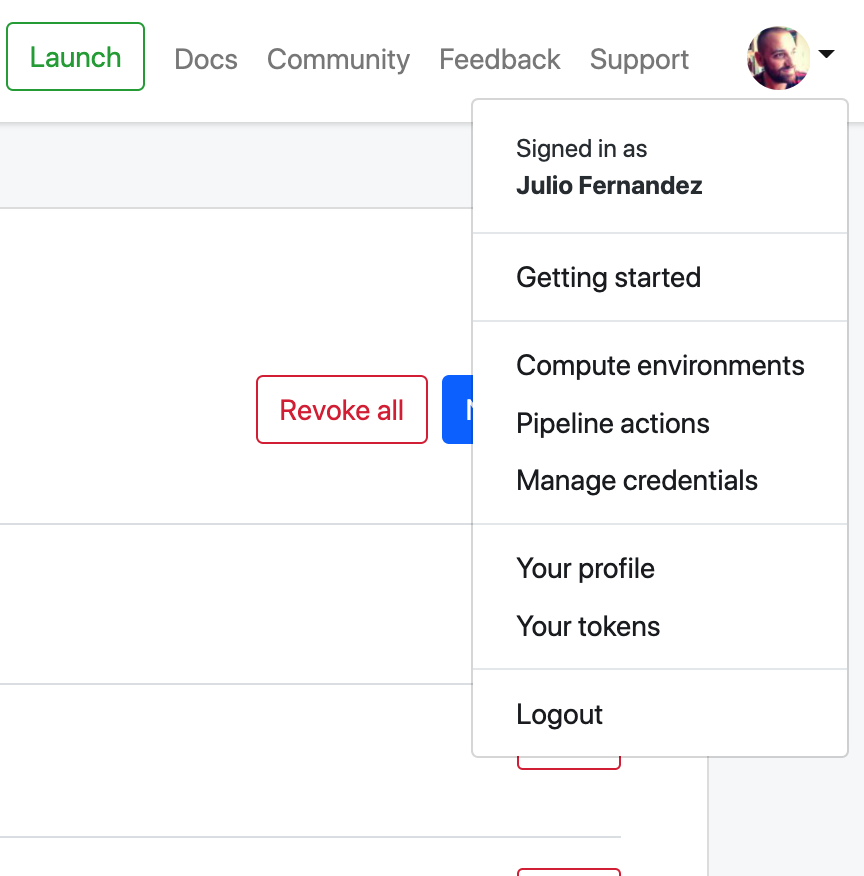Collapse the user menu via caret arrow
Image resolution: width=864 pixels, height=876 pixels.
pyautogui.click(x=826, y=55)
